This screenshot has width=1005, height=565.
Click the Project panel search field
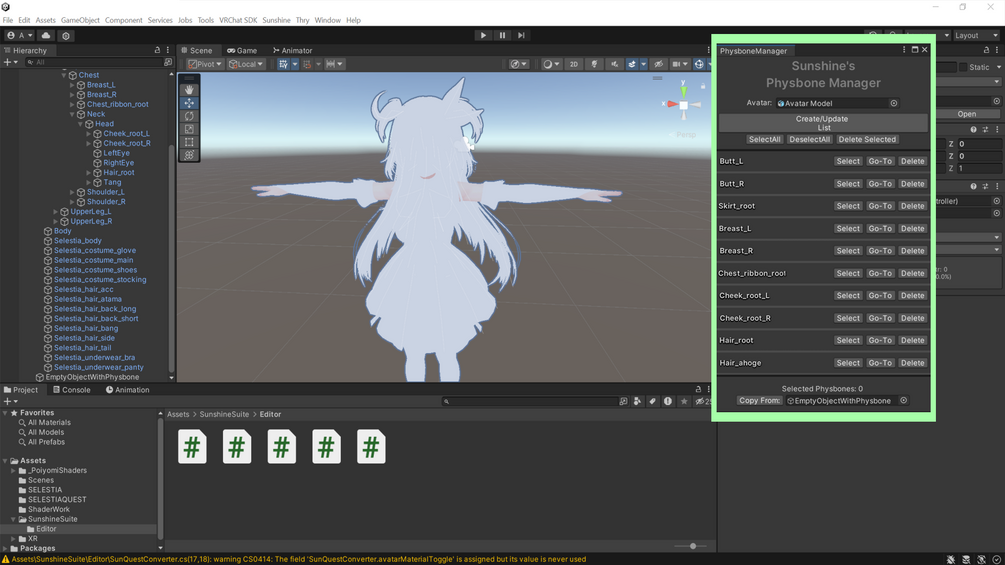pos(529,401)
